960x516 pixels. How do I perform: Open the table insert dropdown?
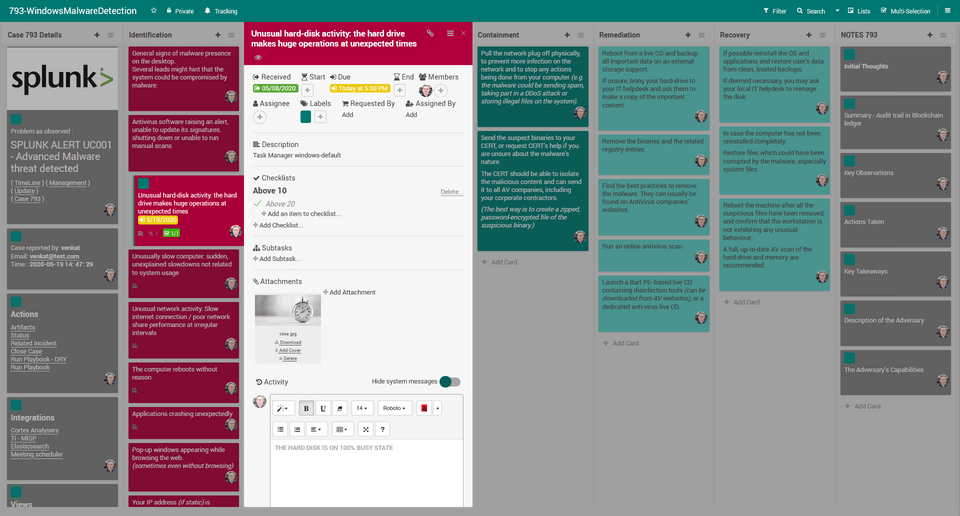pos(343,429)
